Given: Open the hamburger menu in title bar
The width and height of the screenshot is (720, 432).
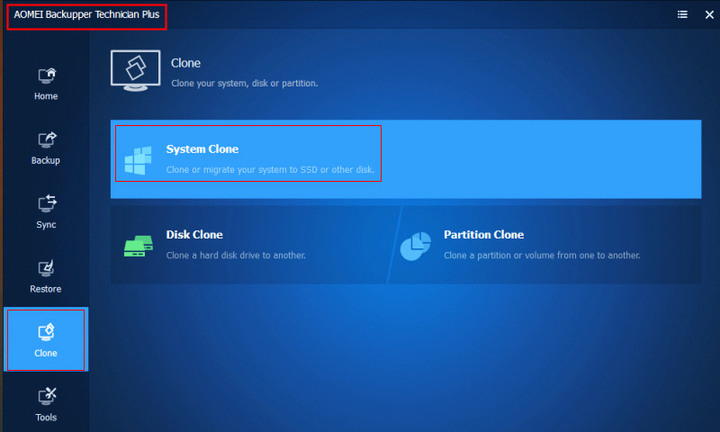Looking at the screenshot, I should (x=682, y=15).
